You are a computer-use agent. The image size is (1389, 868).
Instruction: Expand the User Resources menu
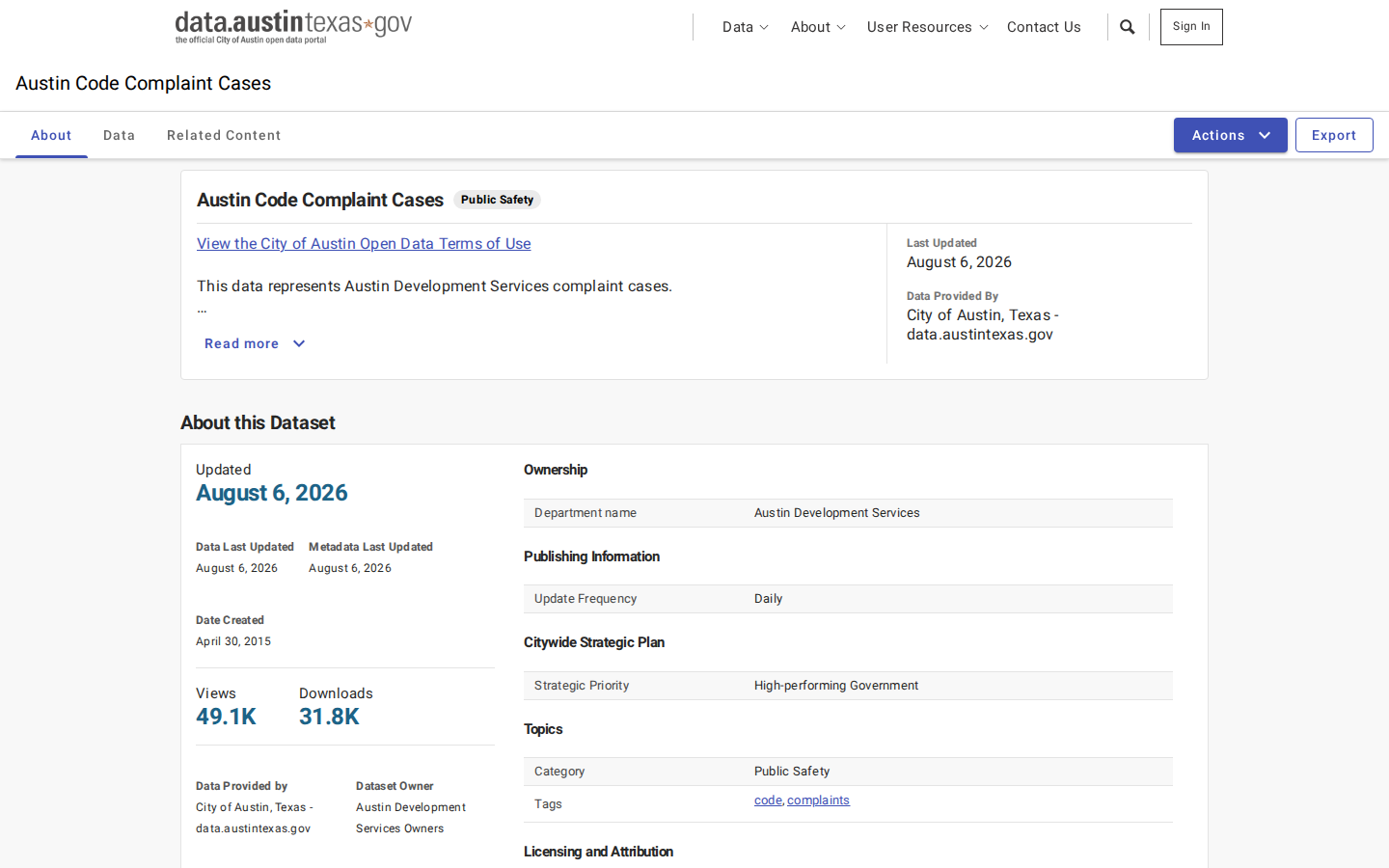(927, 27)
